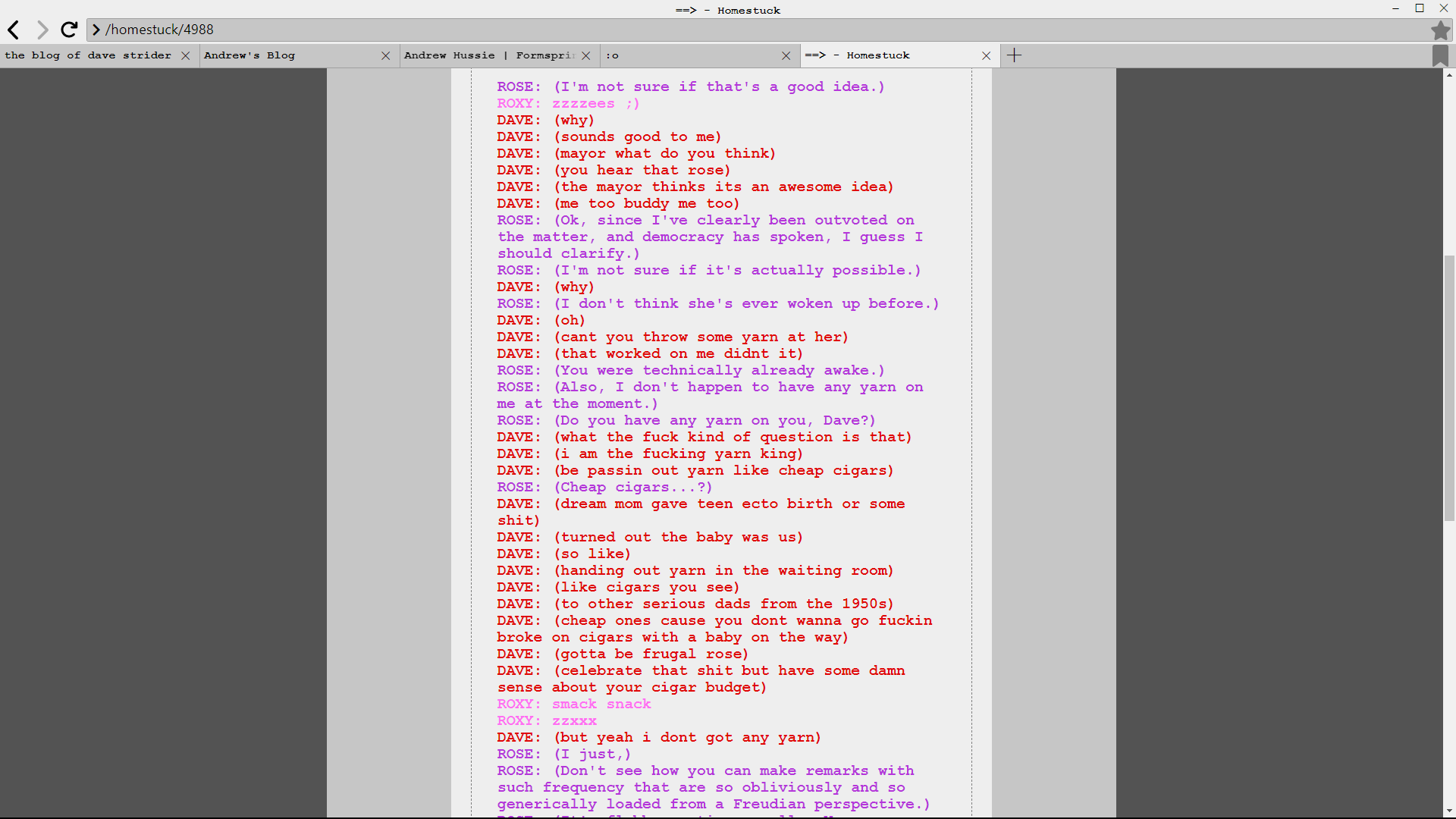This screenshot has width=1456, height=819.
Task: Close the 'the blog of dave strider' tab
Action: point(186,55)
